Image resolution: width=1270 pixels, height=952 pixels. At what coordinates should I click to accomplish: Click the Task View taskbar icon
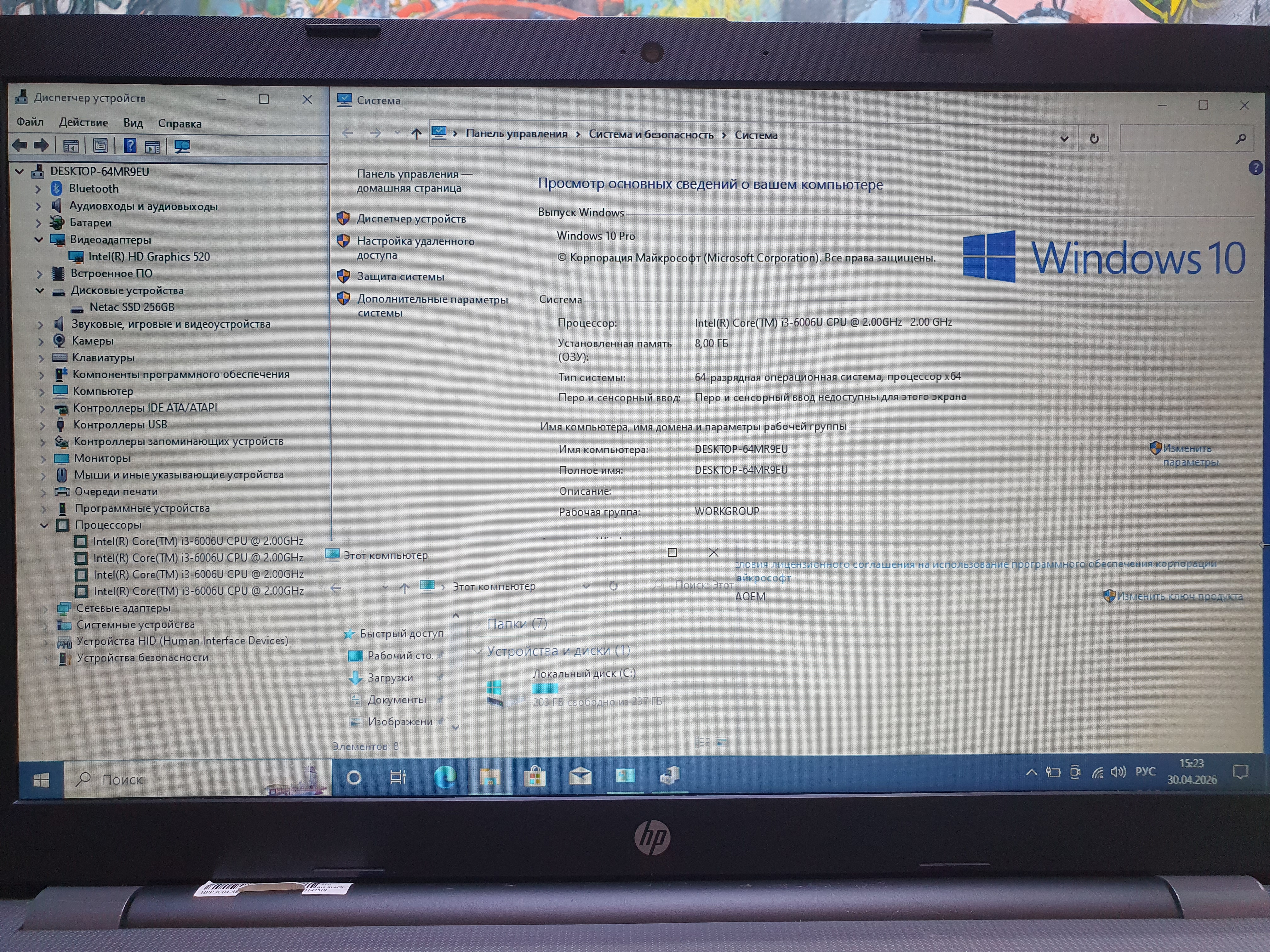[397, 777]
